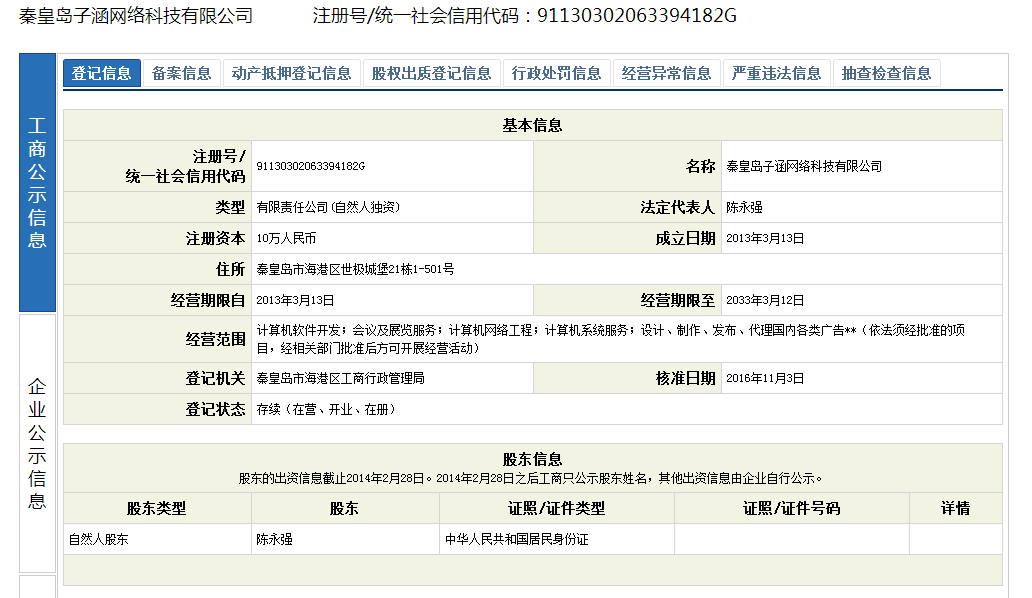This screenshot has width=1032, height=598.
Task: Select the active 登记信息 tab
Action: click(x=106, y=72)
